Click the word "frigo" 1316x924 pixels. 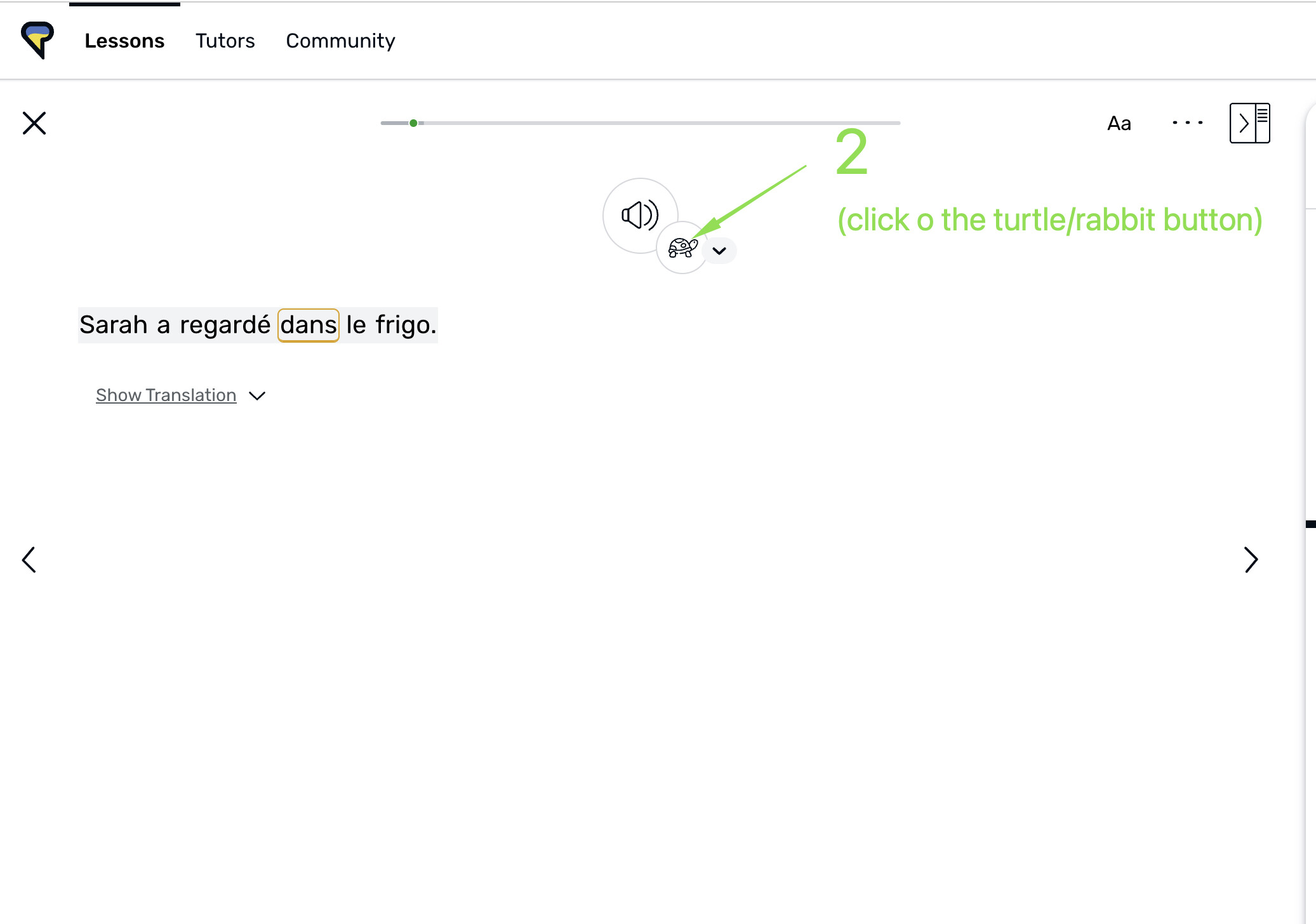coord(402,325)
